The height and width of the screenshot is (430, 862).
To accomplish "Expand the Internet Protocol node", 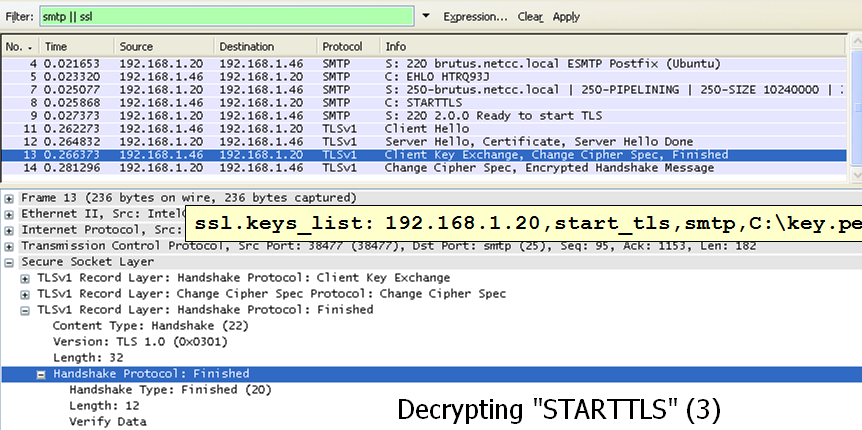I will click(x=10, y=230).
